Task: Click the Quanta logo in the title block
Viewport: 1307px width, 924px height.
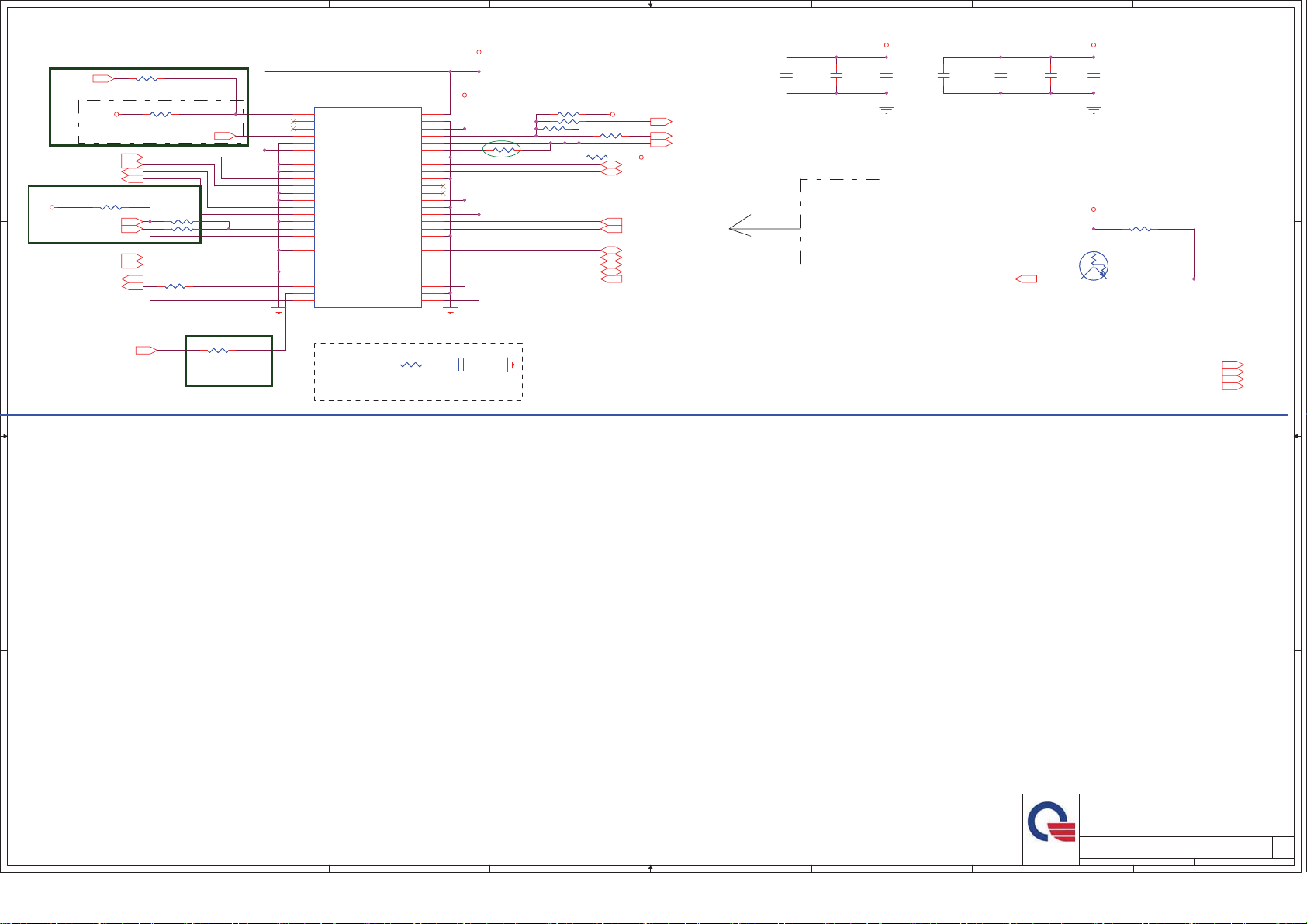Action: coord(1051,822)
